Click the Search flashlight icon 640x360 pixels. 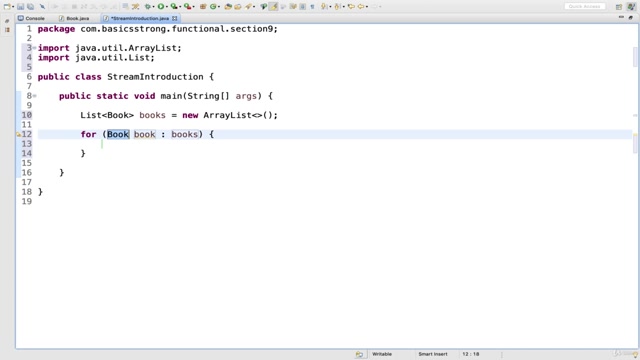coord(249,7)
